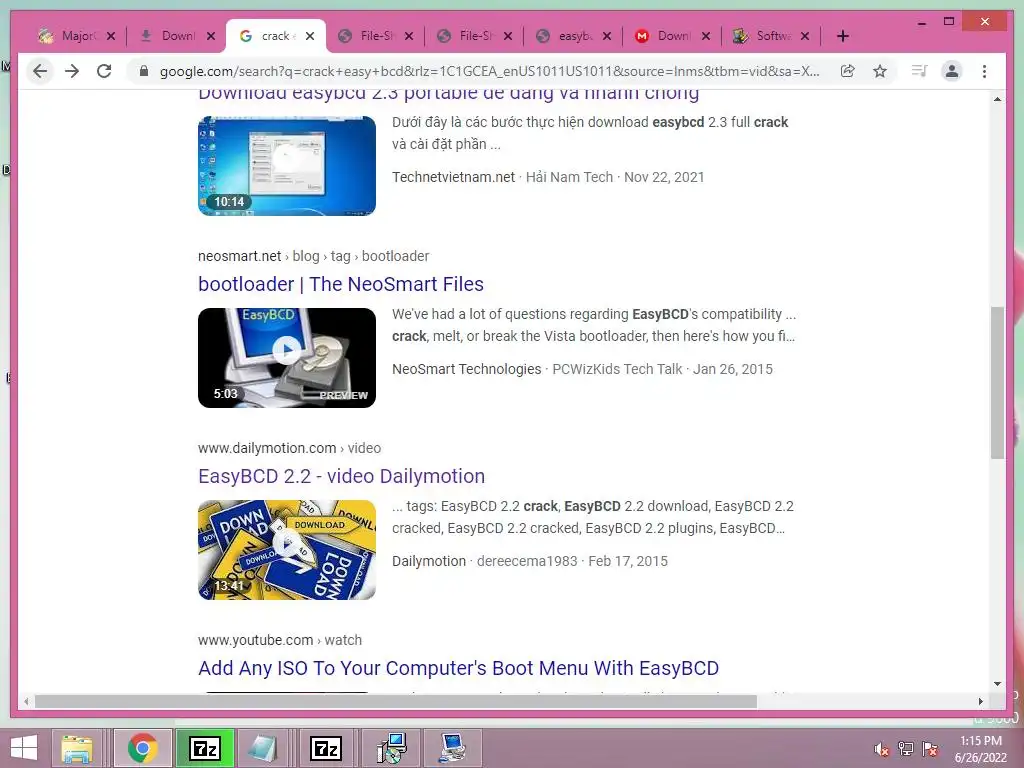The image size is (1024, 768).
Task: Open the clock showing 1:15 PM
Action: pyautogui.click(x=981, y=749)
